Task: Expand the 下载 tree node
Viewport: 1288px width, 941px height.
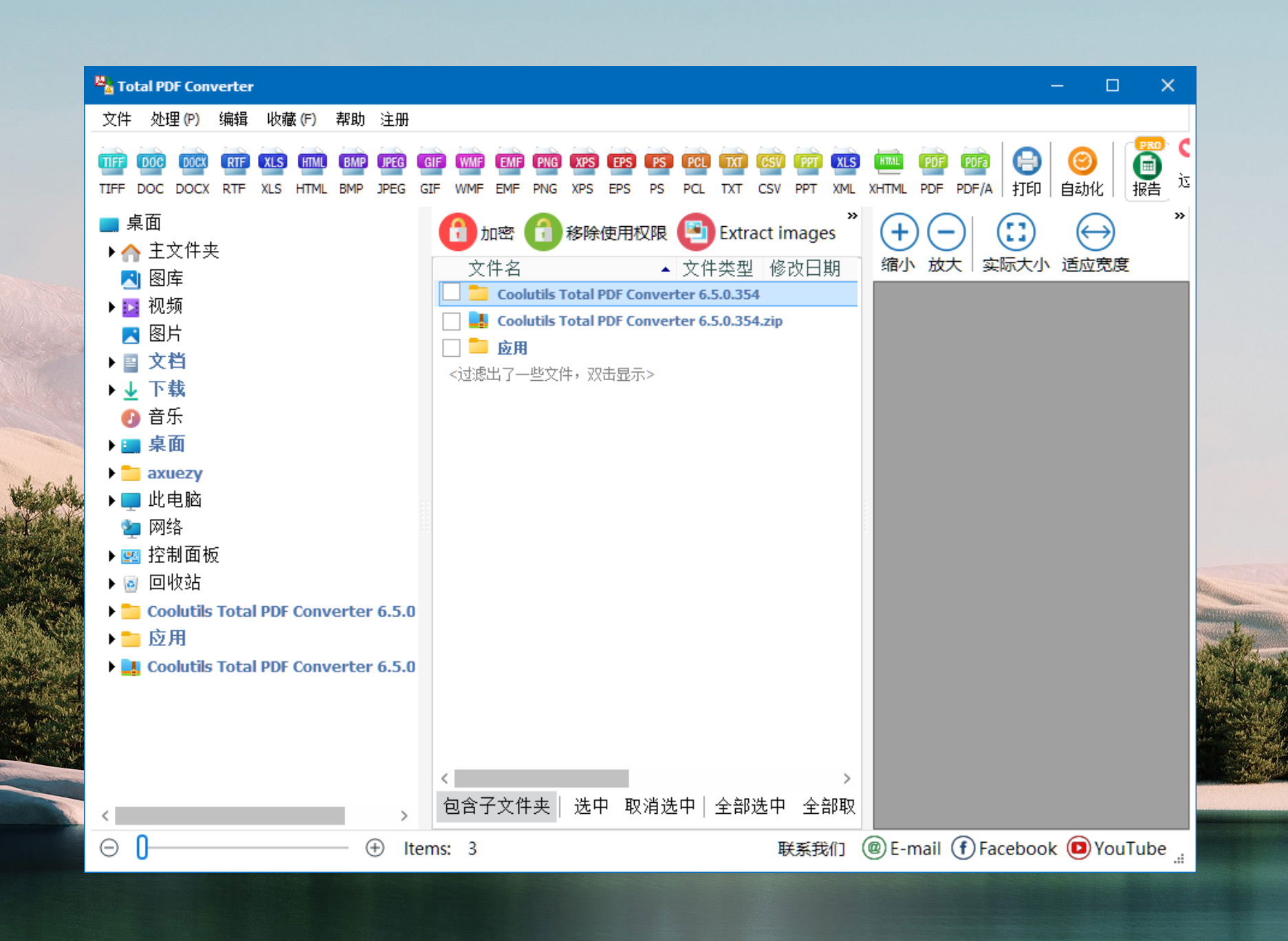Action: [x=111, y=390]
